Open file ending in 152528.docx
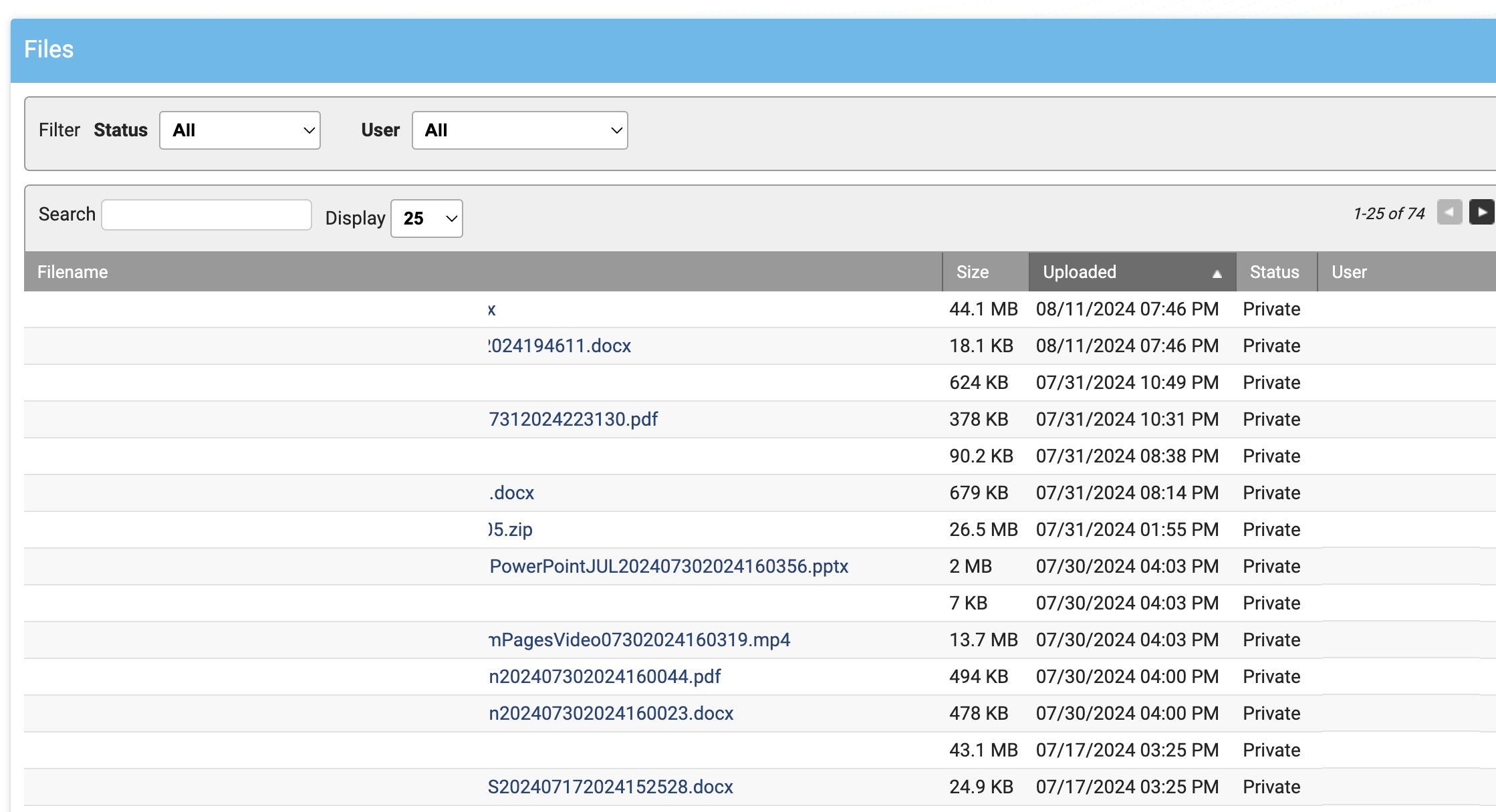 610,787
